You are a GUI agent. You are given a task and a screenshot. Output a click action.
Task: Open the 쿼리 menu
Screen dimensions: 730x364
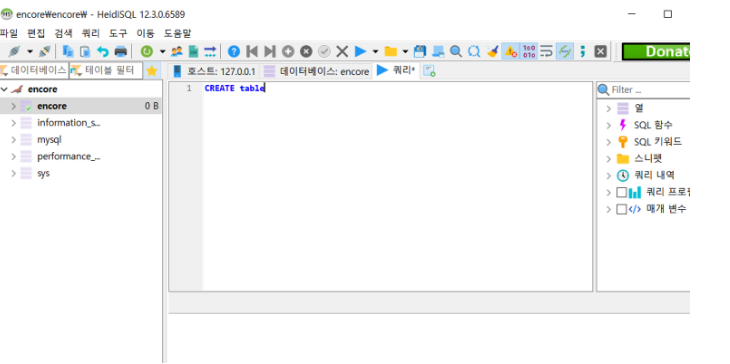click(x=91, y=33)
